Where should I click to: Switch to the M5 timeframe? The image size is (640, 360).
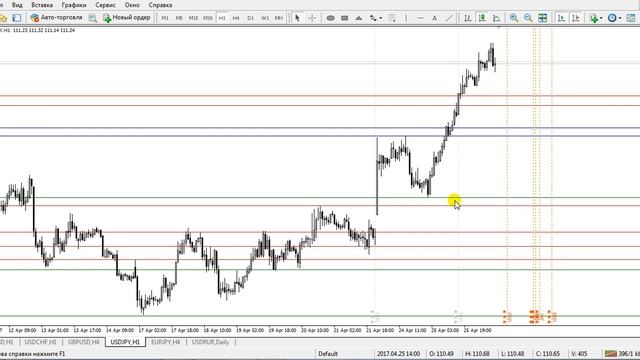tap(179, 18)
